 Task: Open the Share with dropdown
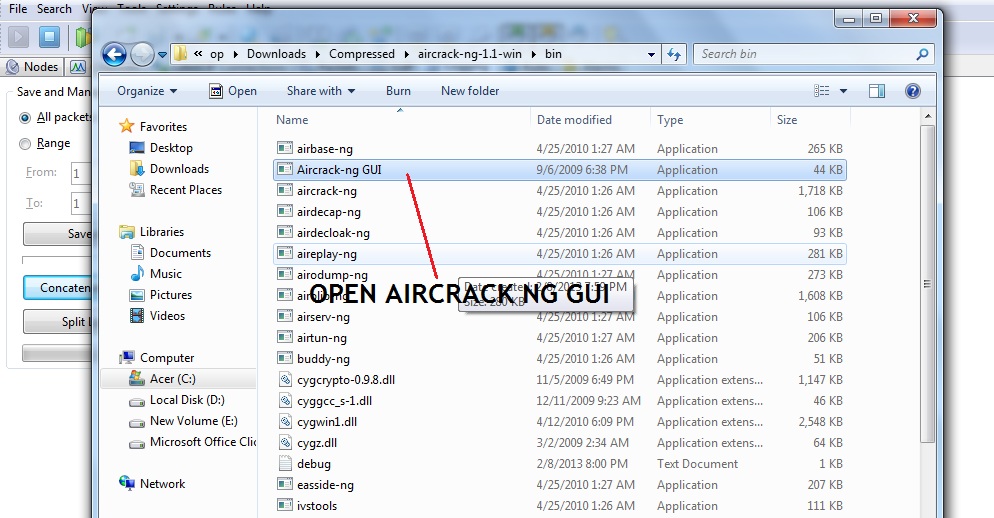pyautogui.click(x=321, y=91)
